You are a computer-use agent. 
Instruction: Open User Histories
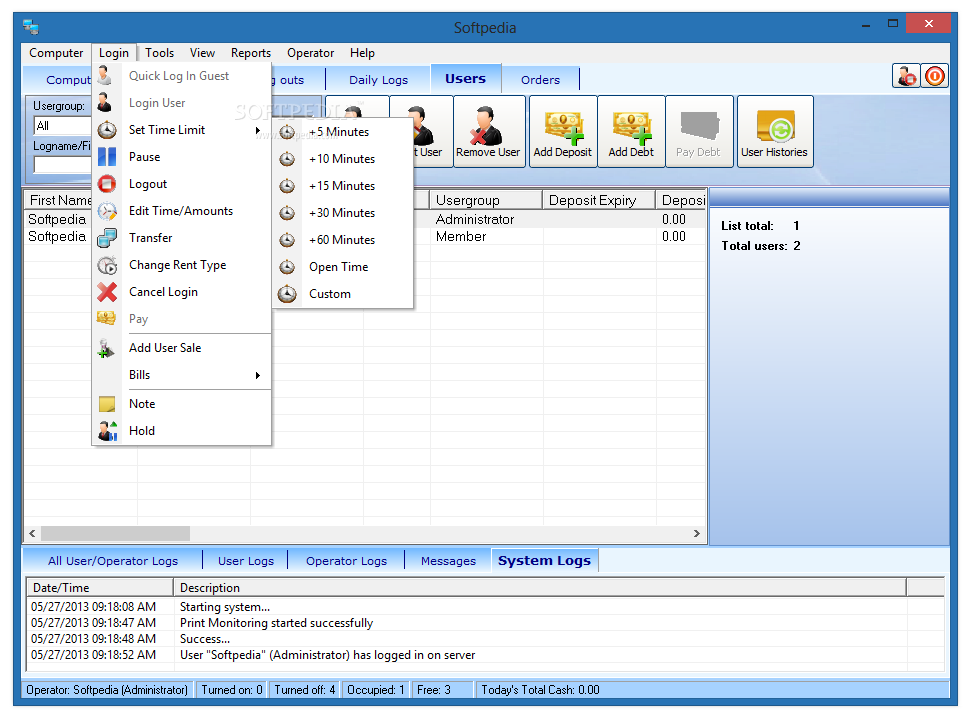tap(775, 131)
